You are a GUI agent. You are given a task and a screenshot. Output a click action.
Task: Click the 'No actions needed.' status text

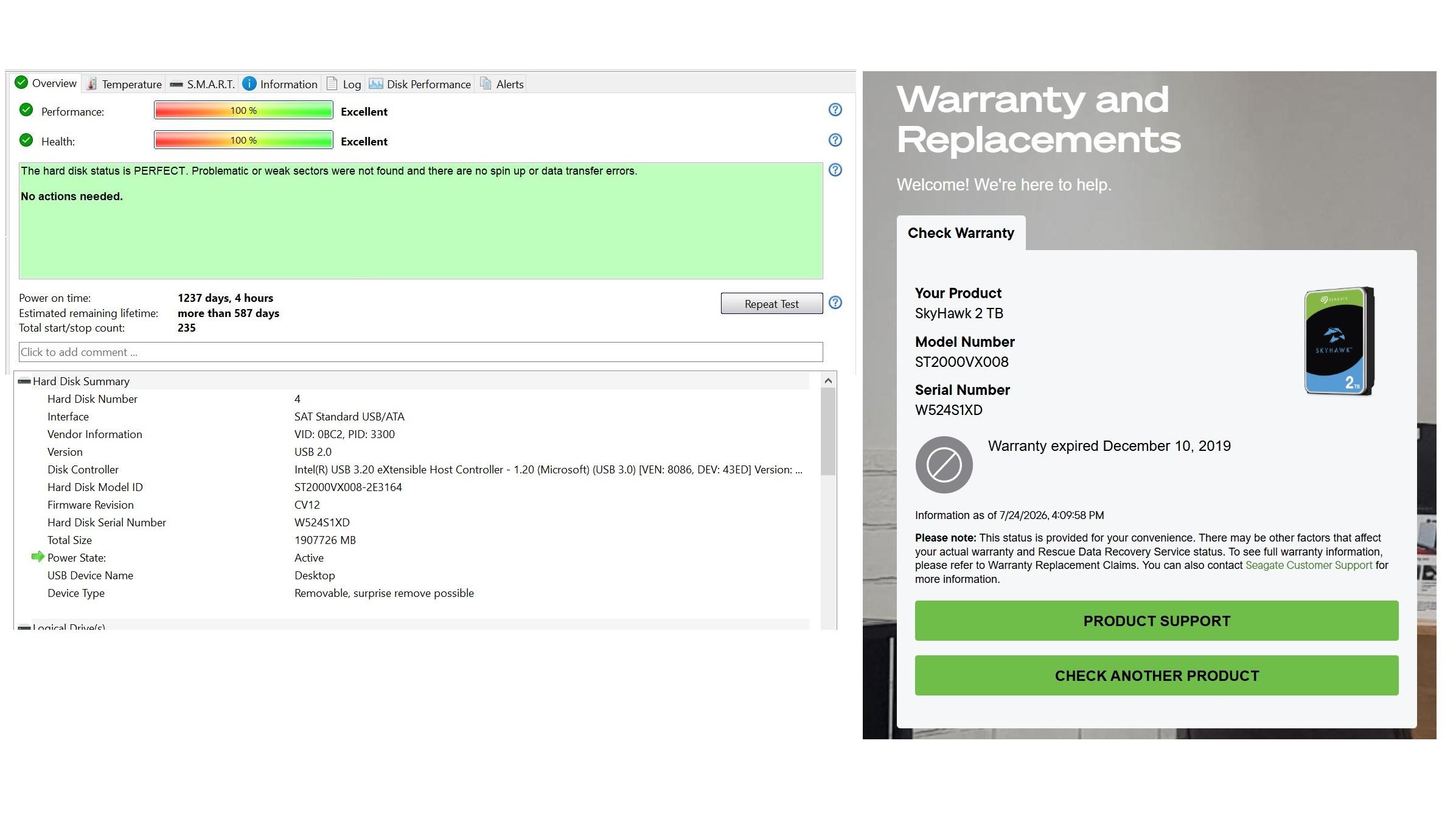(72, 197)
